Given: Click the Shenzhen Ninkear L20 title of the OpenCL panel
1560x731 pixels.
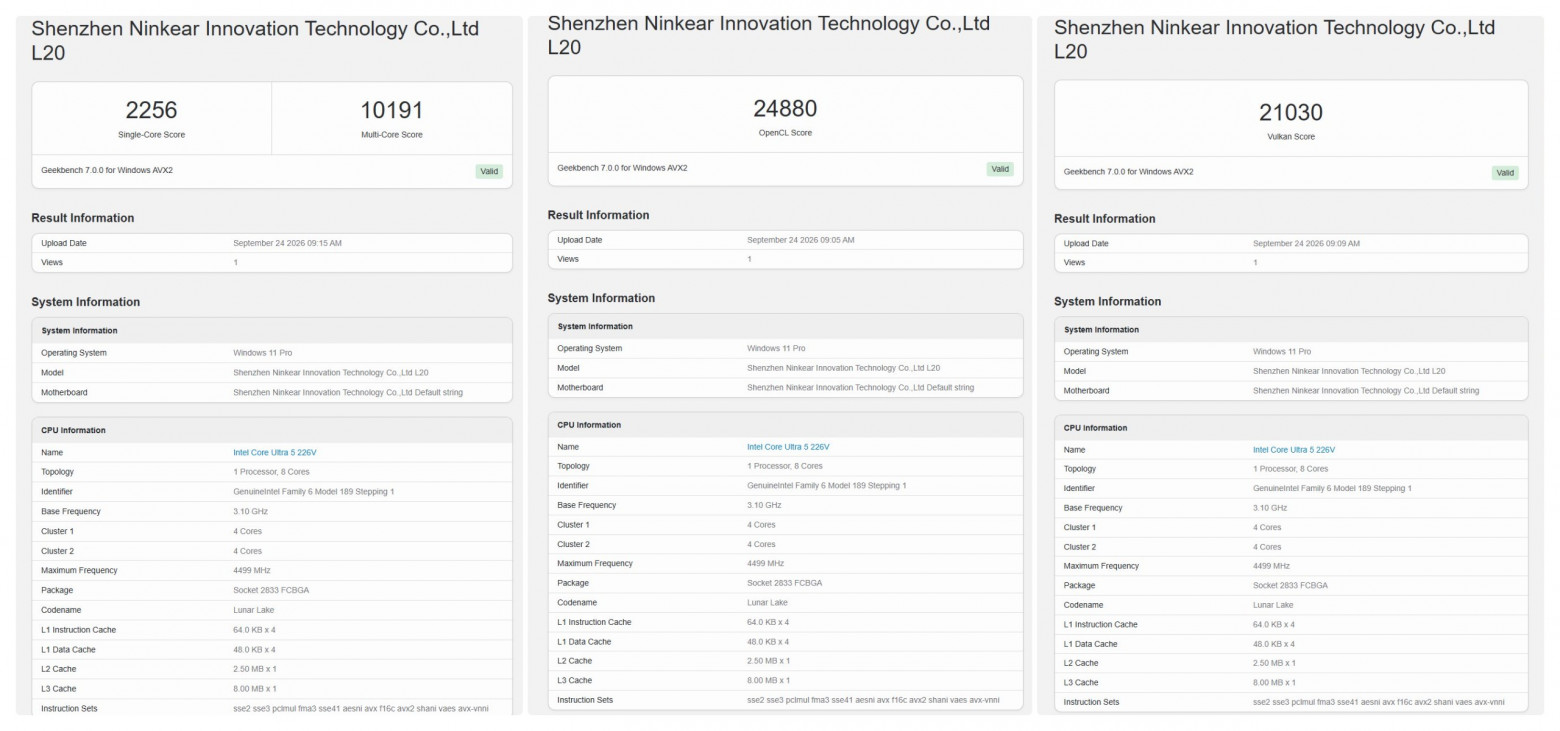Looking at the screenshot, I should coord(769,34).
